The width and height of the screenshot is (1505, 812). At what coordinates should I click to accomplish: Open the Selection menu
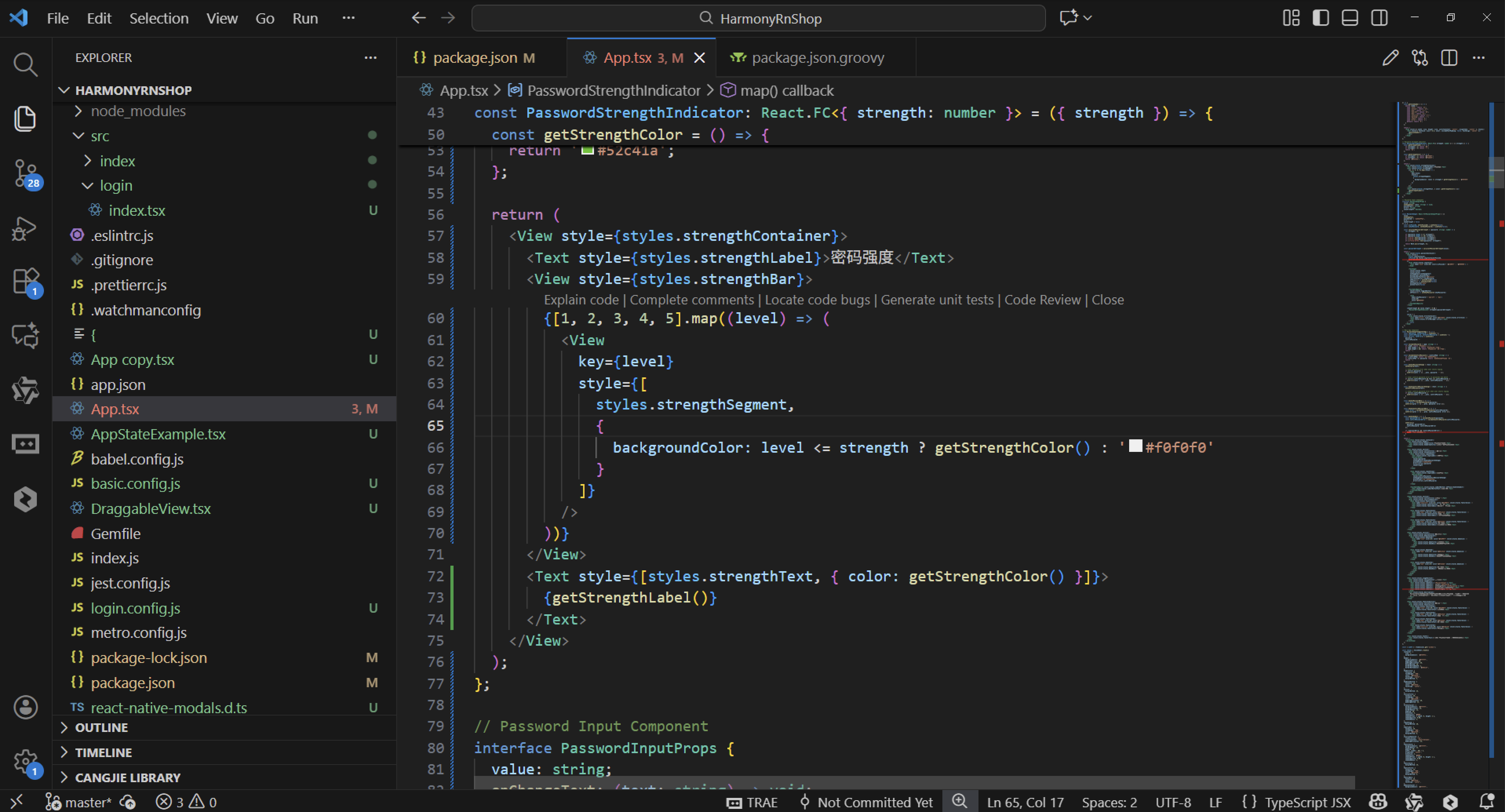click(159, 18)
